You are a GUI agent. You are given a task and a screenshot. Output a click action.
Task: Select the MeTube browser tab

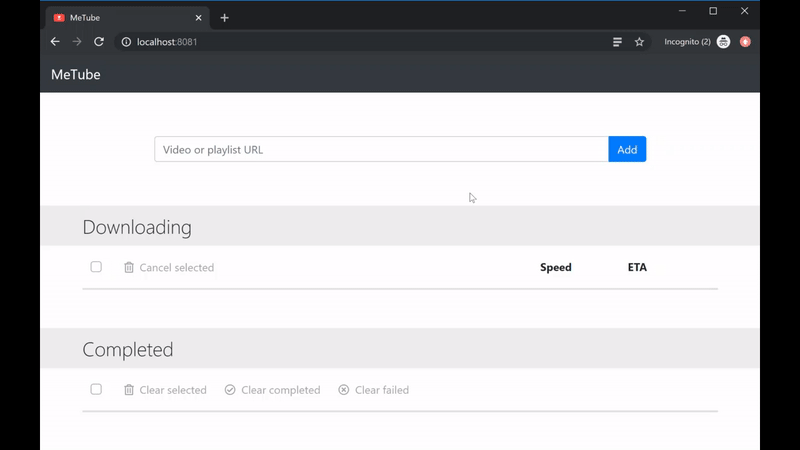pos(120,18)
